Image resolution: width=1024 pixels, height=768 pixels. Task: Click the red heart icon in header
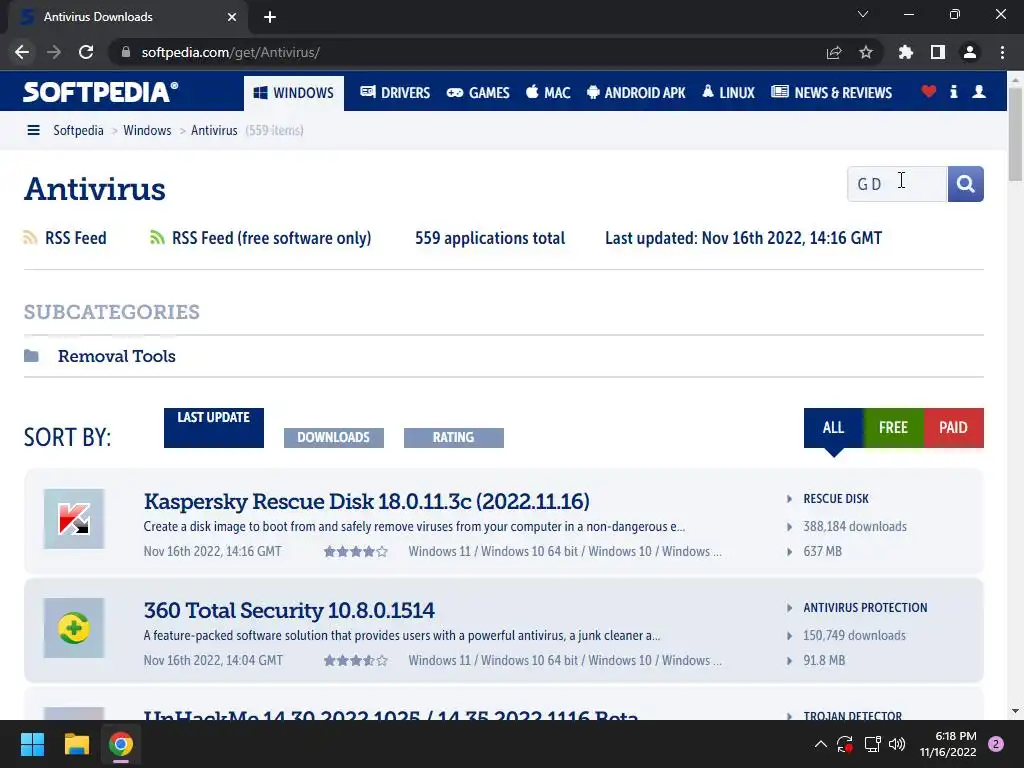click(x=929, y=92)
